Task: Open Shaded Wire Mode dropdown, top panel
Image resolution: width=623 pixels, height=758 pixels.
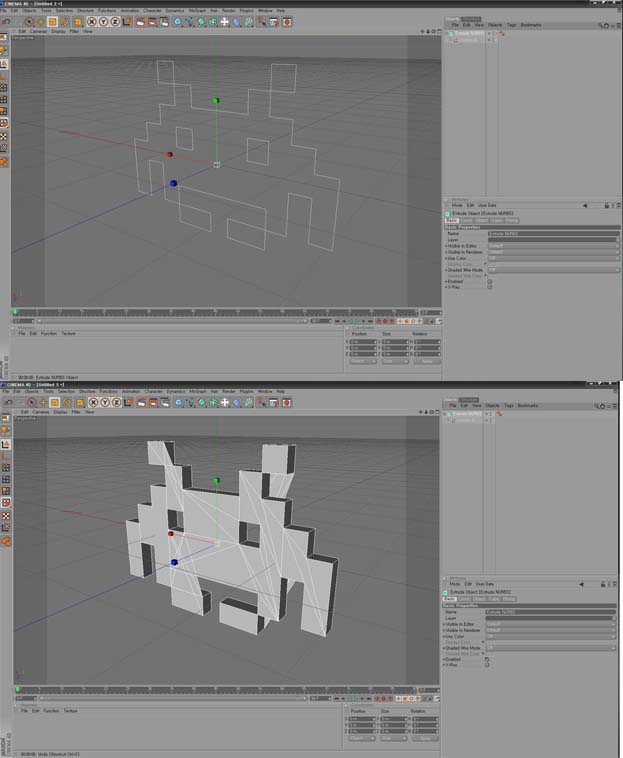Action: tap(553, 270)
